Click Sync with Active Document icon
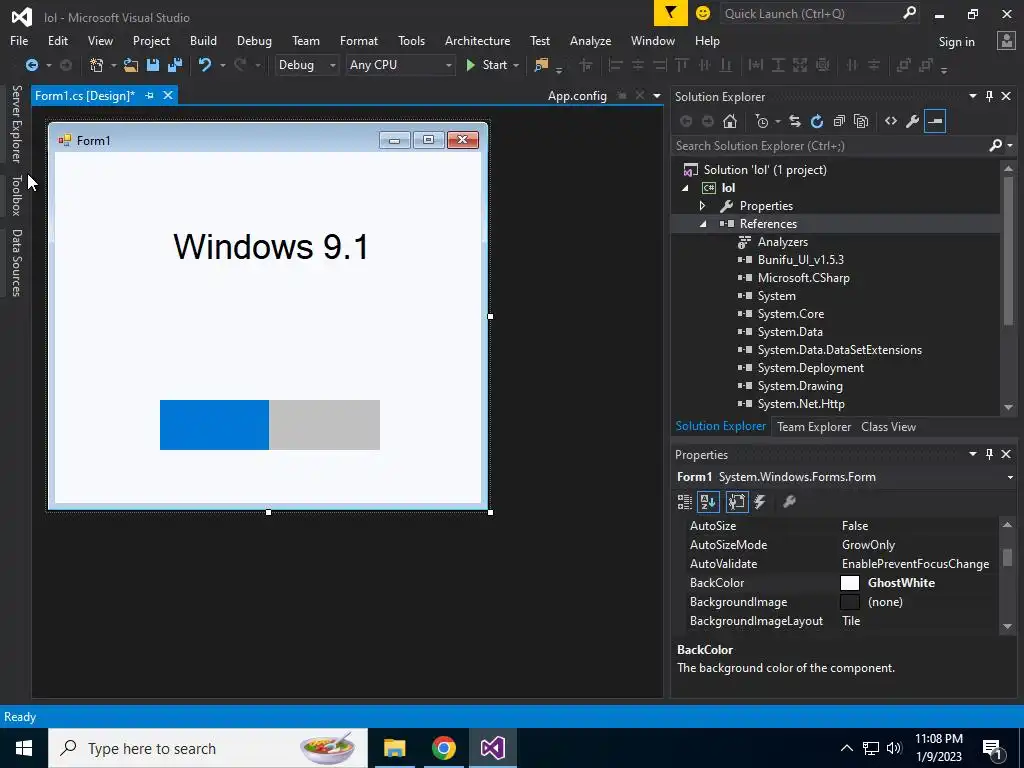Viewport: 1024px width, 768px height. click(795, 121)
